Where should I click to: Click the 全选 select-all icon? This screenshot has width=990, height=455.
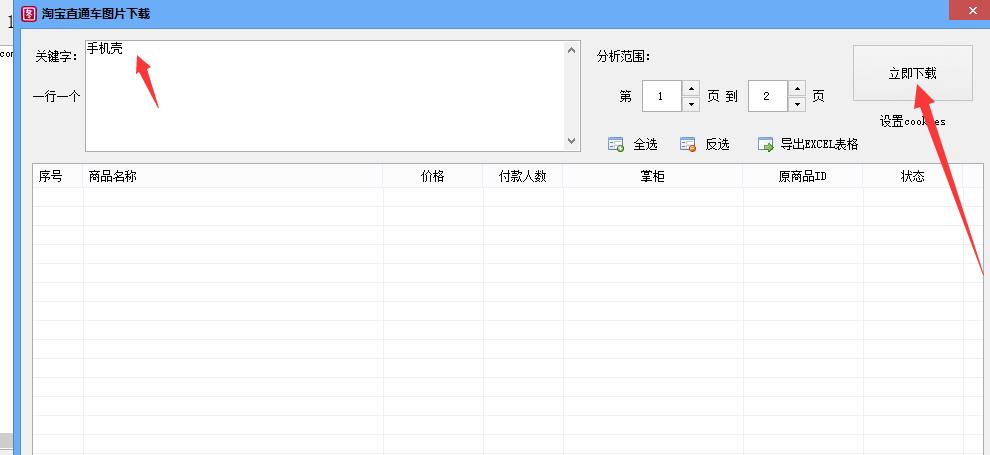[616, 145]
